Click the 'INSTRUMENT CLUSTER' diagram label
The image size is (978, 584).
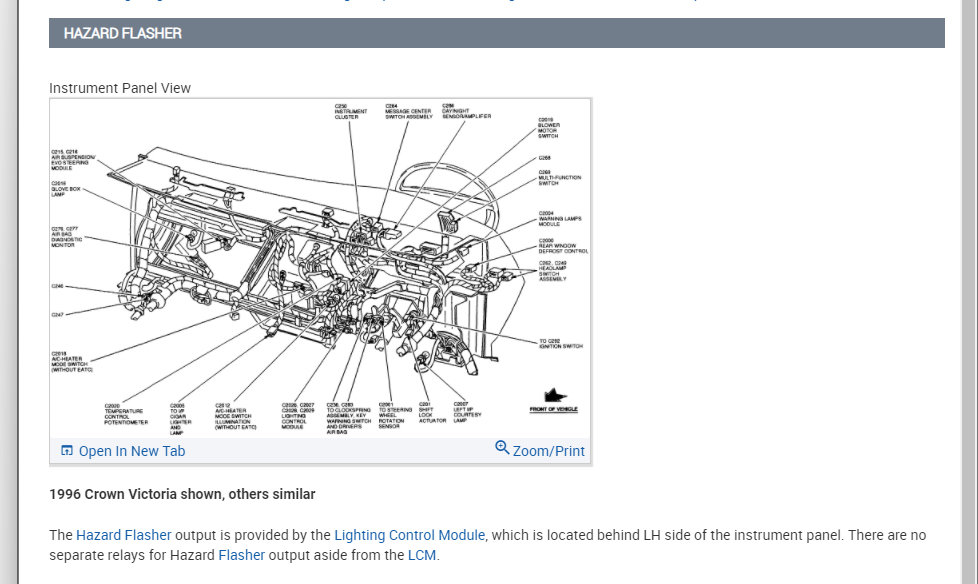coord(351,112)
